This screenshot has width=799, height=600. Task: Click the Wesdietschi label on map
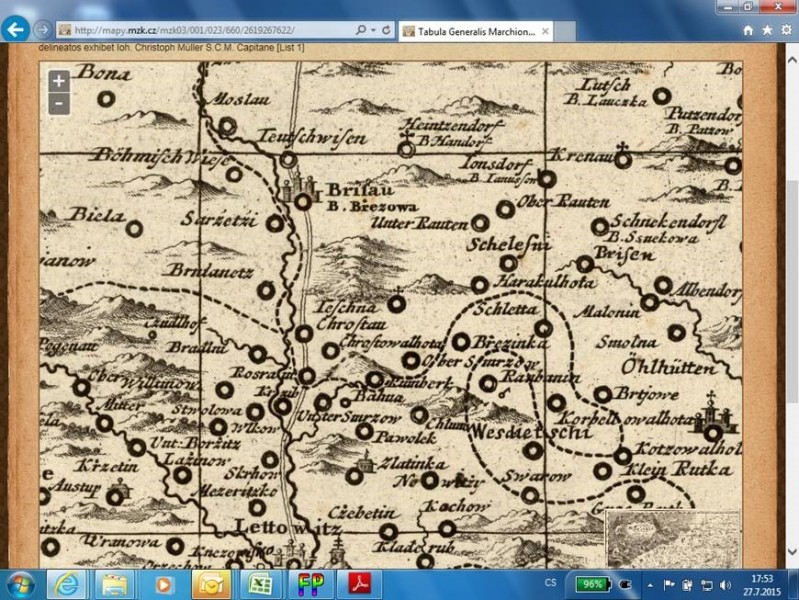(531, 433)
